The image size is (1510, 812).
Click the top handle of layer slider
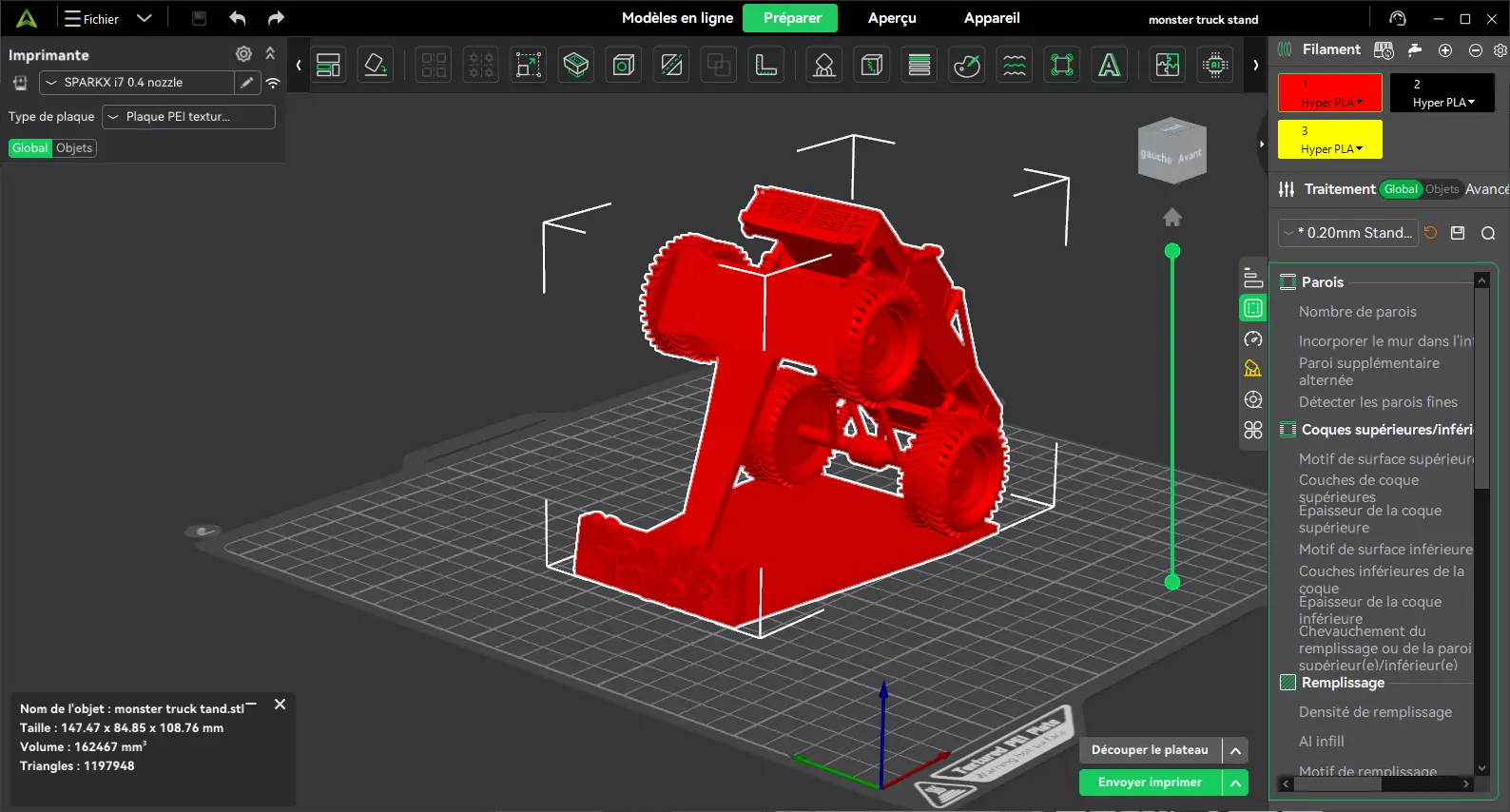pos(1172,251)
